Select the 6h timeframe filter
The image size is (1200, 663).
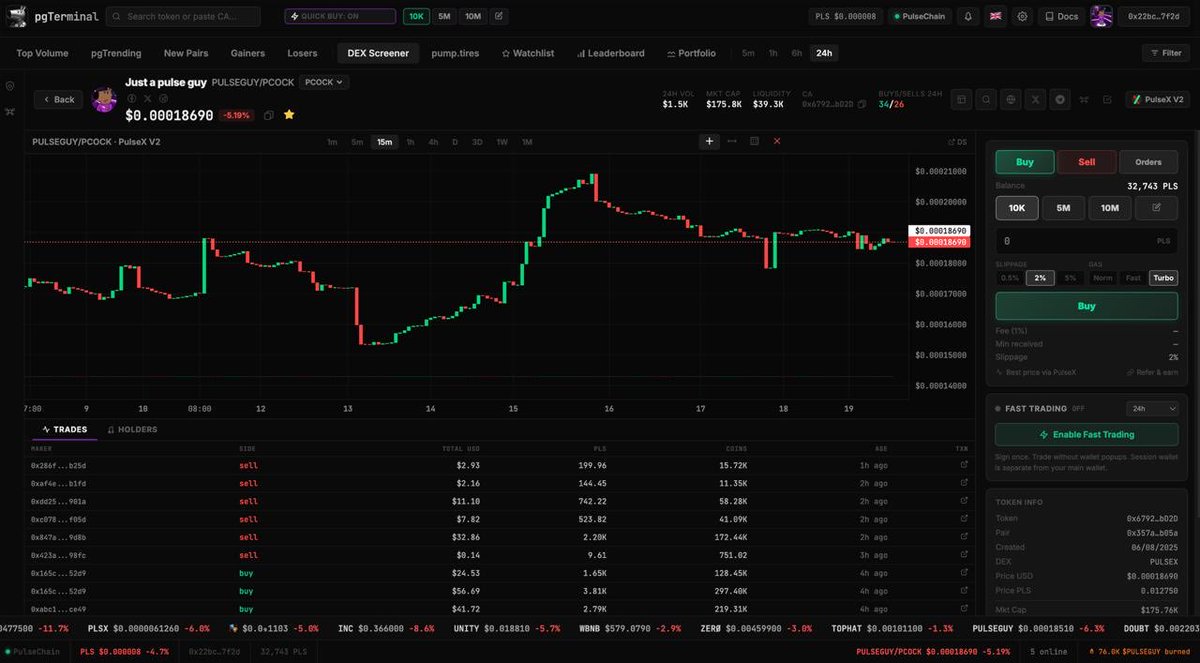[797, 53]
